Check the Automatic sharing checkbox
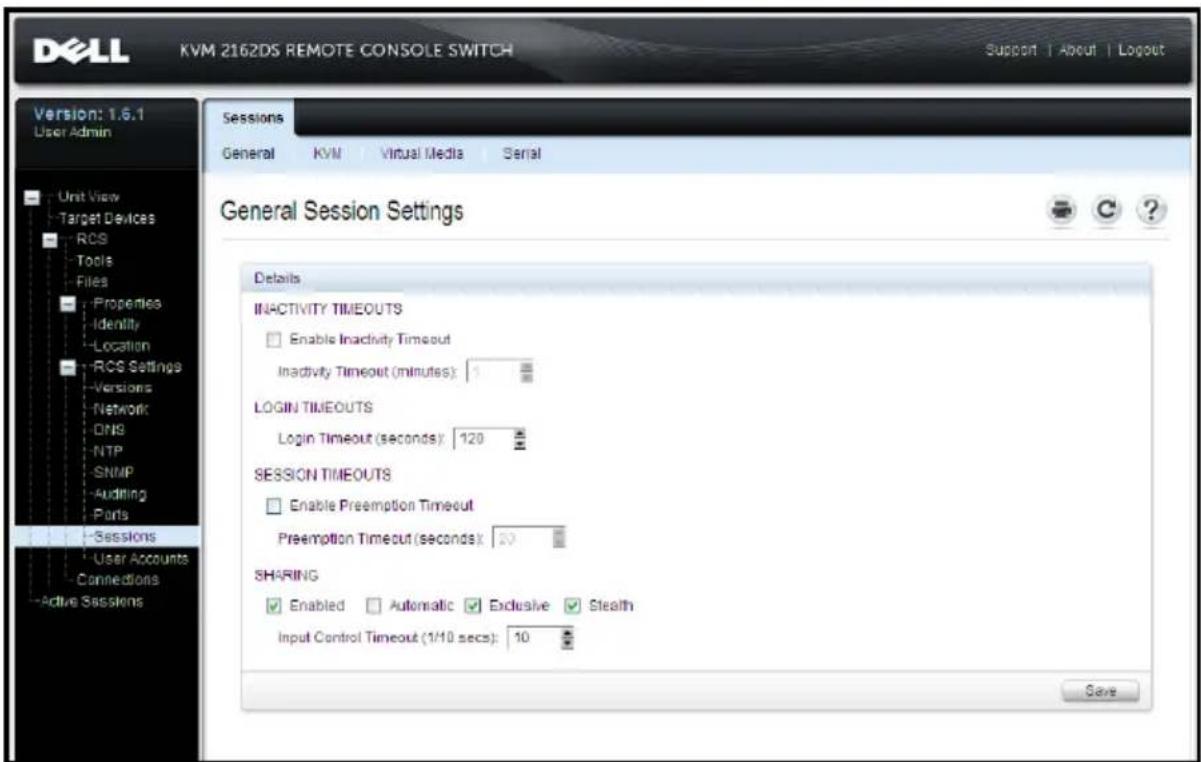Viewport: 1201px width, 762px height. click(x=373, y=605)
